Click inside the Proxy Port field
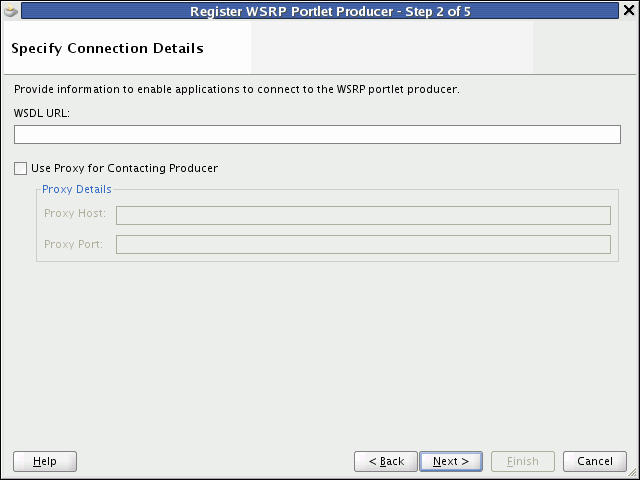640x480 pixels. pyautogui.click(x=363, y=245)
